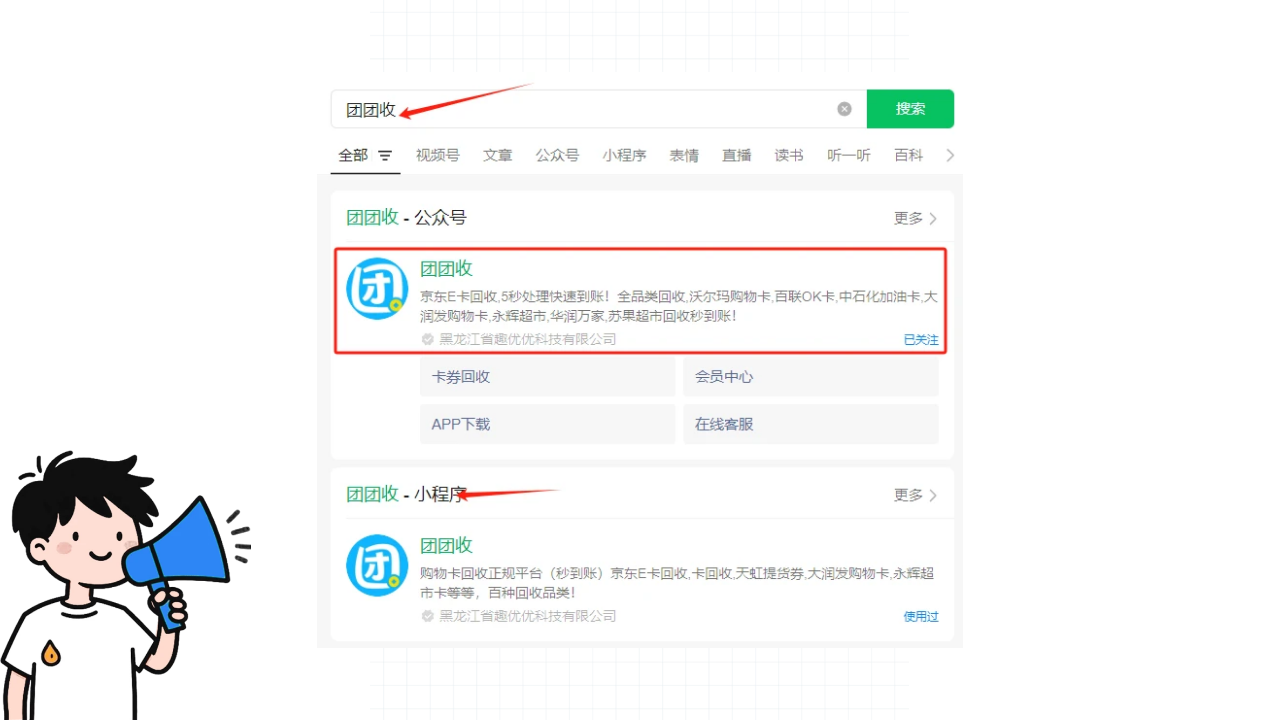Screen dimensions: 1280x720
Task: Switch to the 直播 tab
Action: [737, 155]
